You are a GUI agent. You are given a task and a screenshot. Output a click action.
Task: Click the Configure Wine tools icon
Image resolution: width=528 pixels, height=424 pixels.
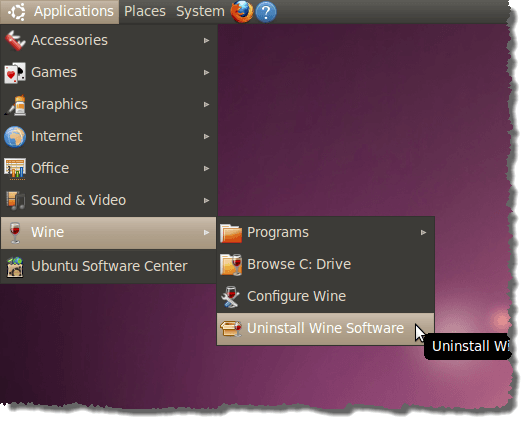[x=231, y=297]
